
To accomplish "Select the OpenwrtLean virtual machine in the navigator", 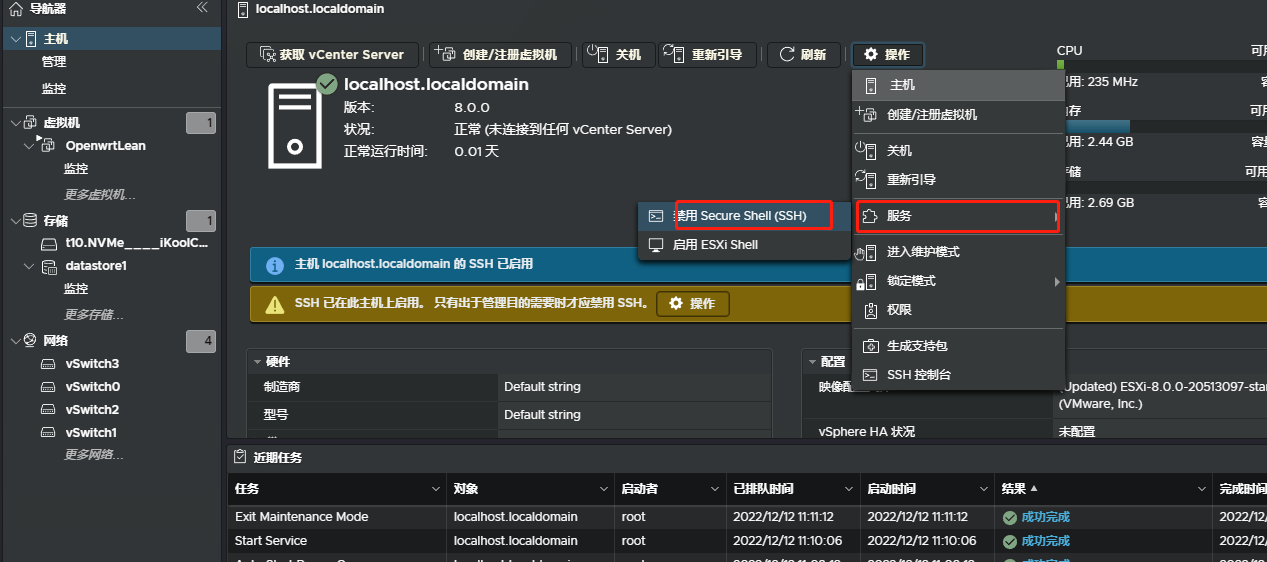I will (105, 146).
